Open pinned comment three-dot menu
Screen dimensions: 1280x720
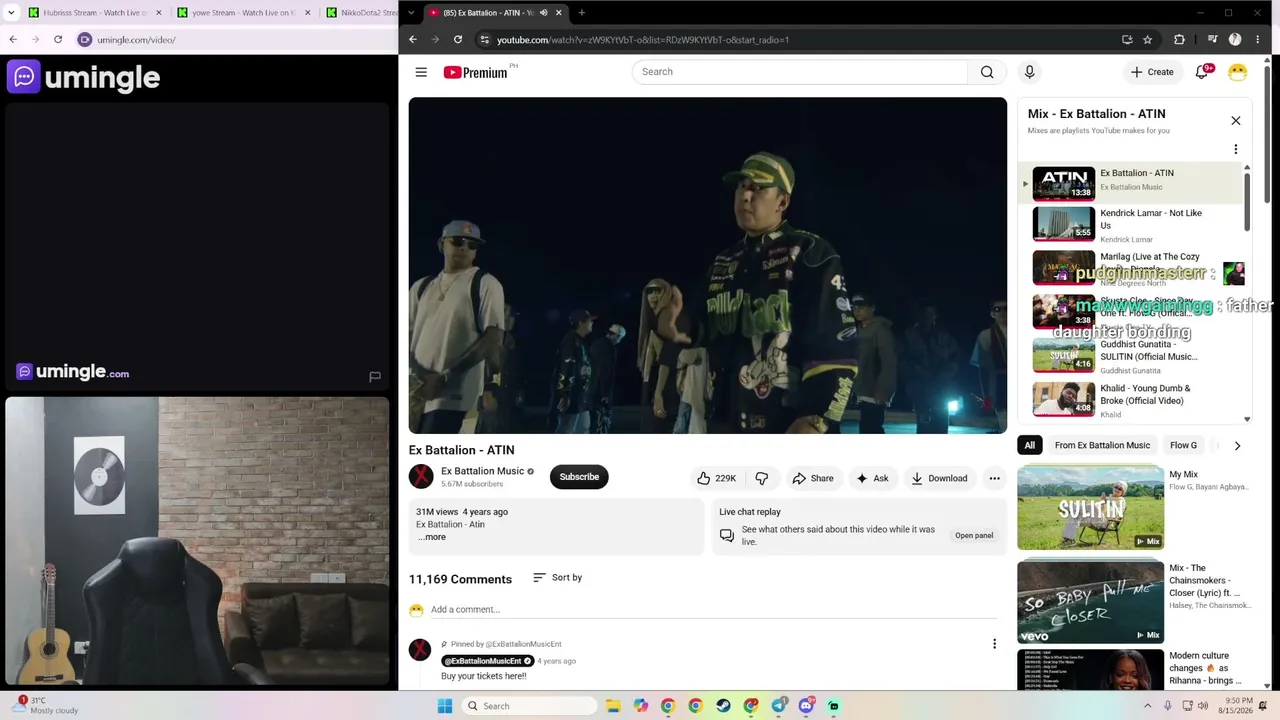point(994,644)
